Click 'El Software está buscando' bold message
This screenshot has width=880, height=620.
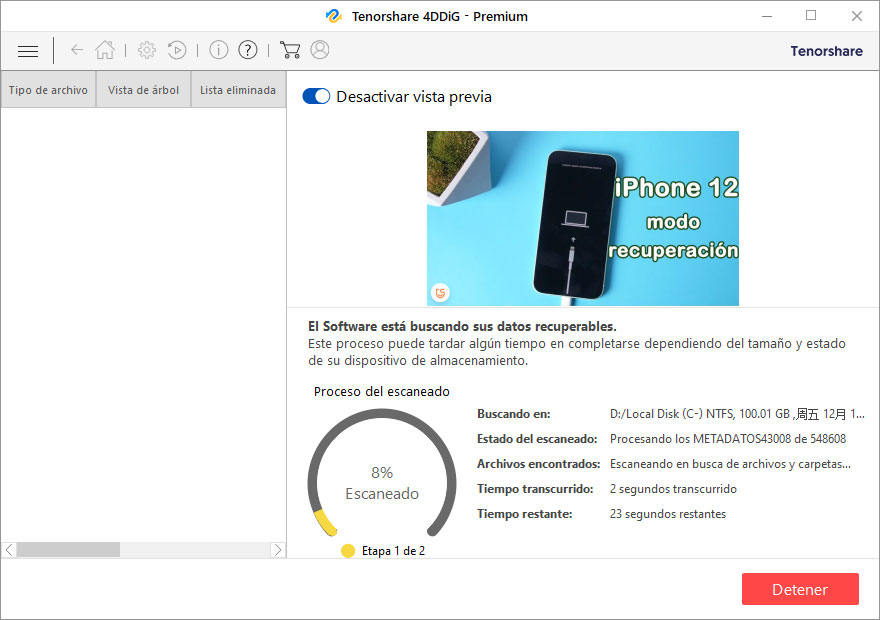tap(462, 327)
